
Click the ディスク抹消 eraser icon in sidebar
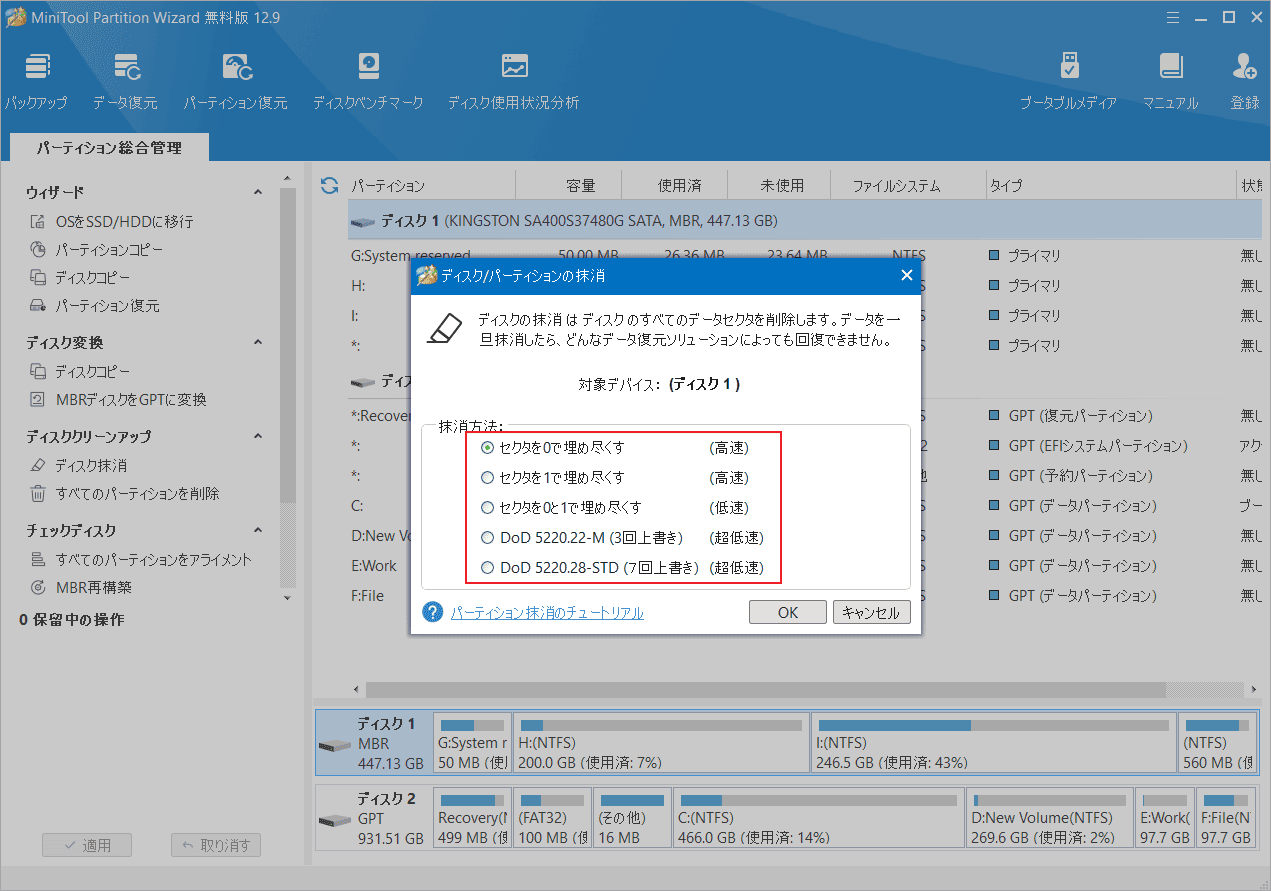pyautogui.click(x=38, y=466)
